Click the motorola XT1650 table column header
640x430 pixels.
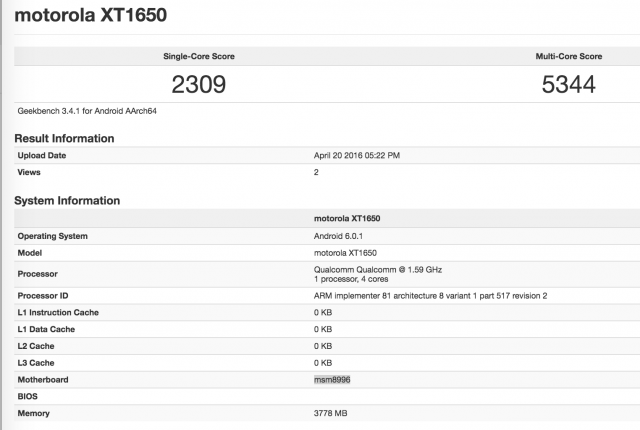(347, 218)
